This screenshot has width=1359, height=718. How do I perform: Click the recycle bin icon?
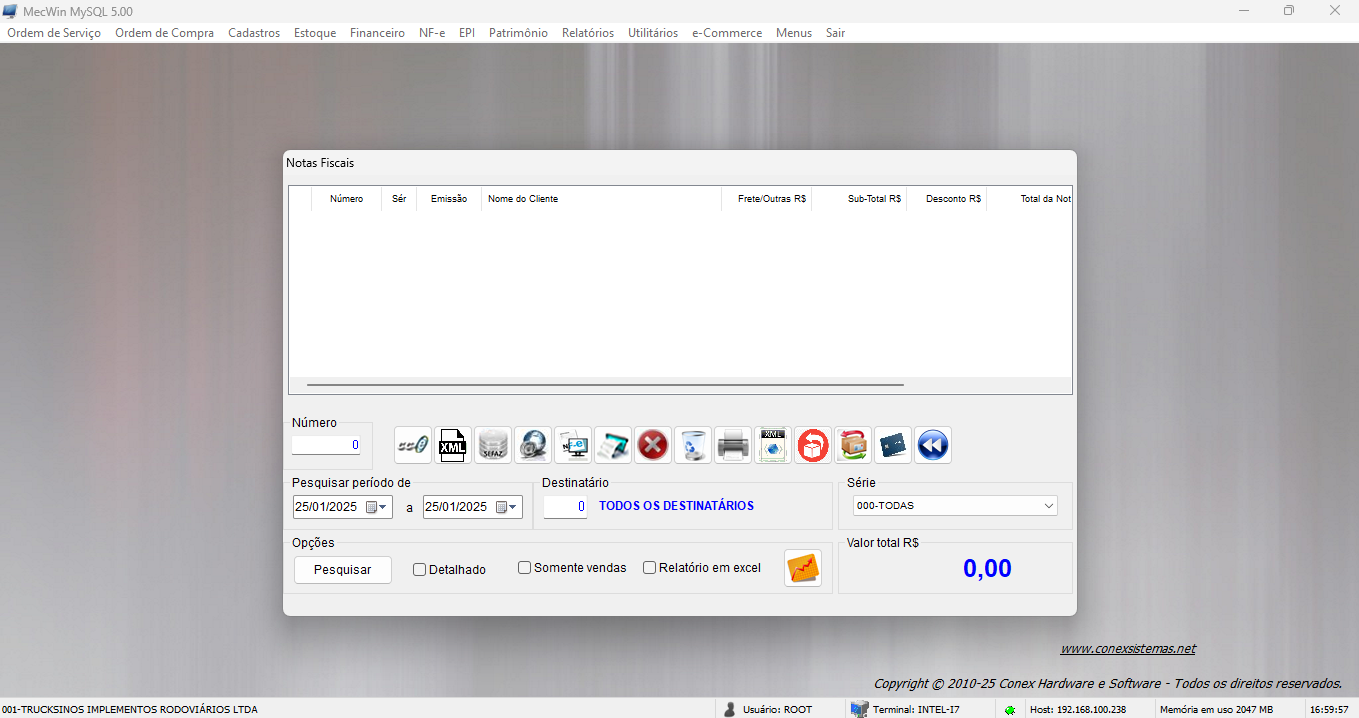[693, 445]
